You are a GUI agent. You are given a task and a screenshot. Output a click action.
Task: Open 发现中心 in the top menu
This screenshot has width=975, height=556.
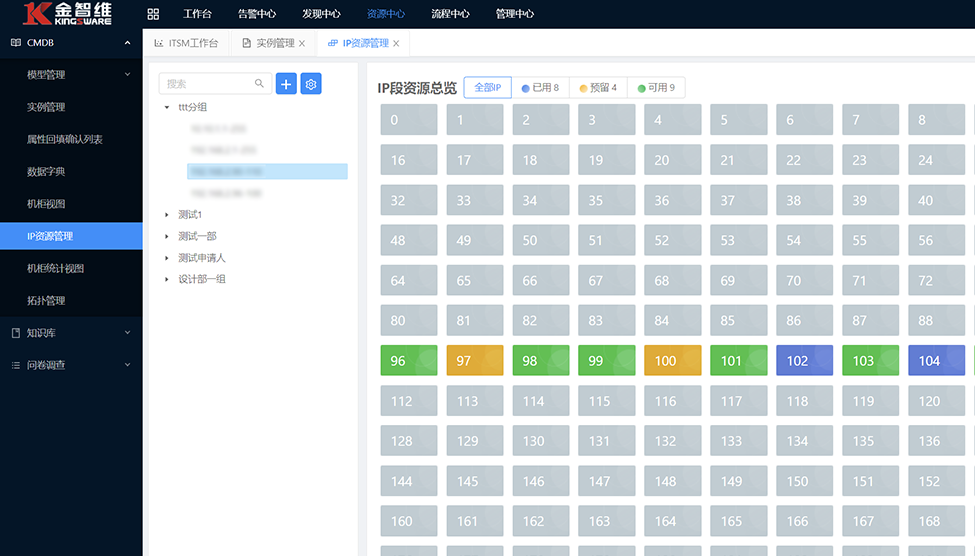(x=321, y=14)
